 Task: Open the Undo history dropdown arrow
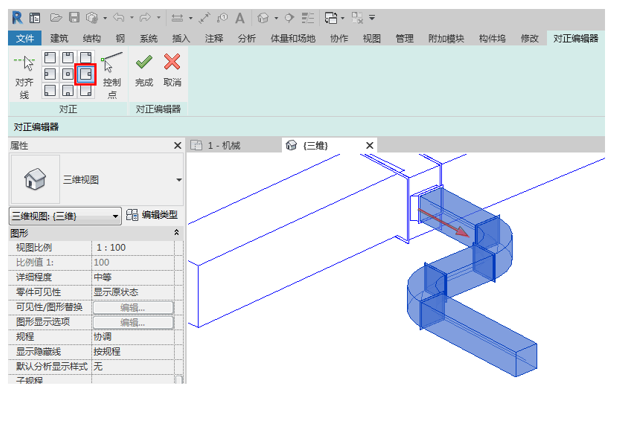(132, 18)
